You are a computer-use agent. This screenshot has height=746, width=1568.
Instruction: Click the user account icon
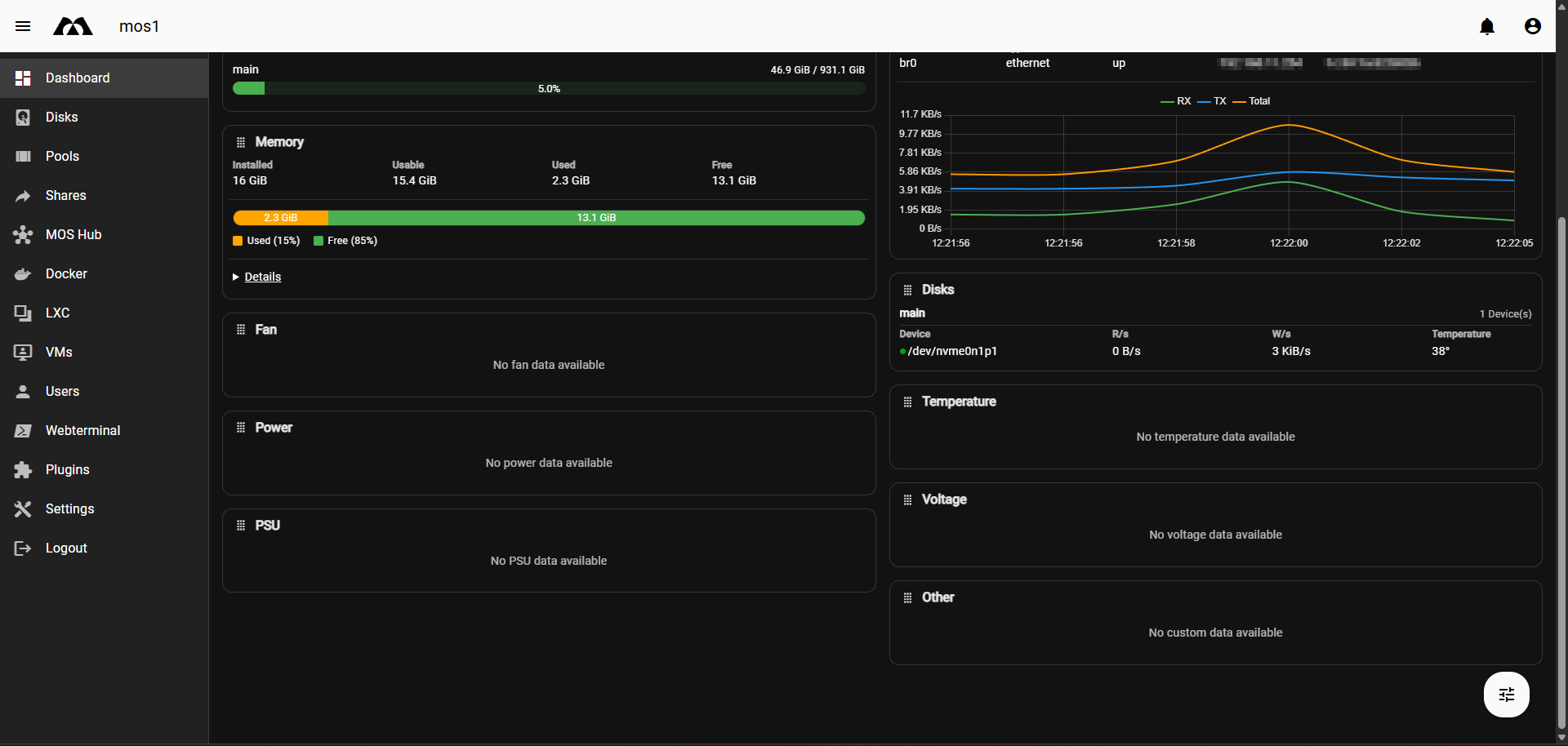tap(1532, 26)
